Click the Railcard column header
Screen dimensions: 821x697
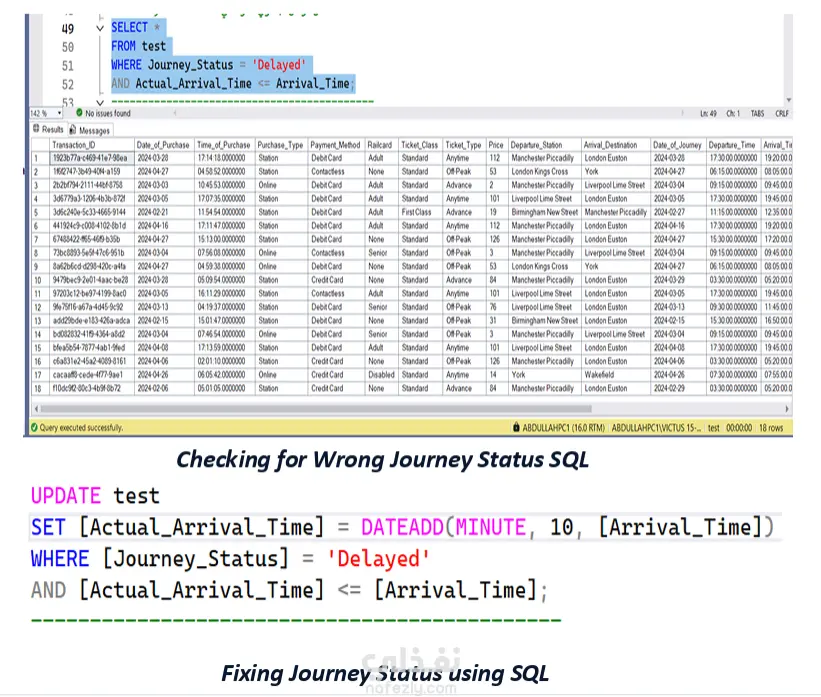(x=381, y=145)
